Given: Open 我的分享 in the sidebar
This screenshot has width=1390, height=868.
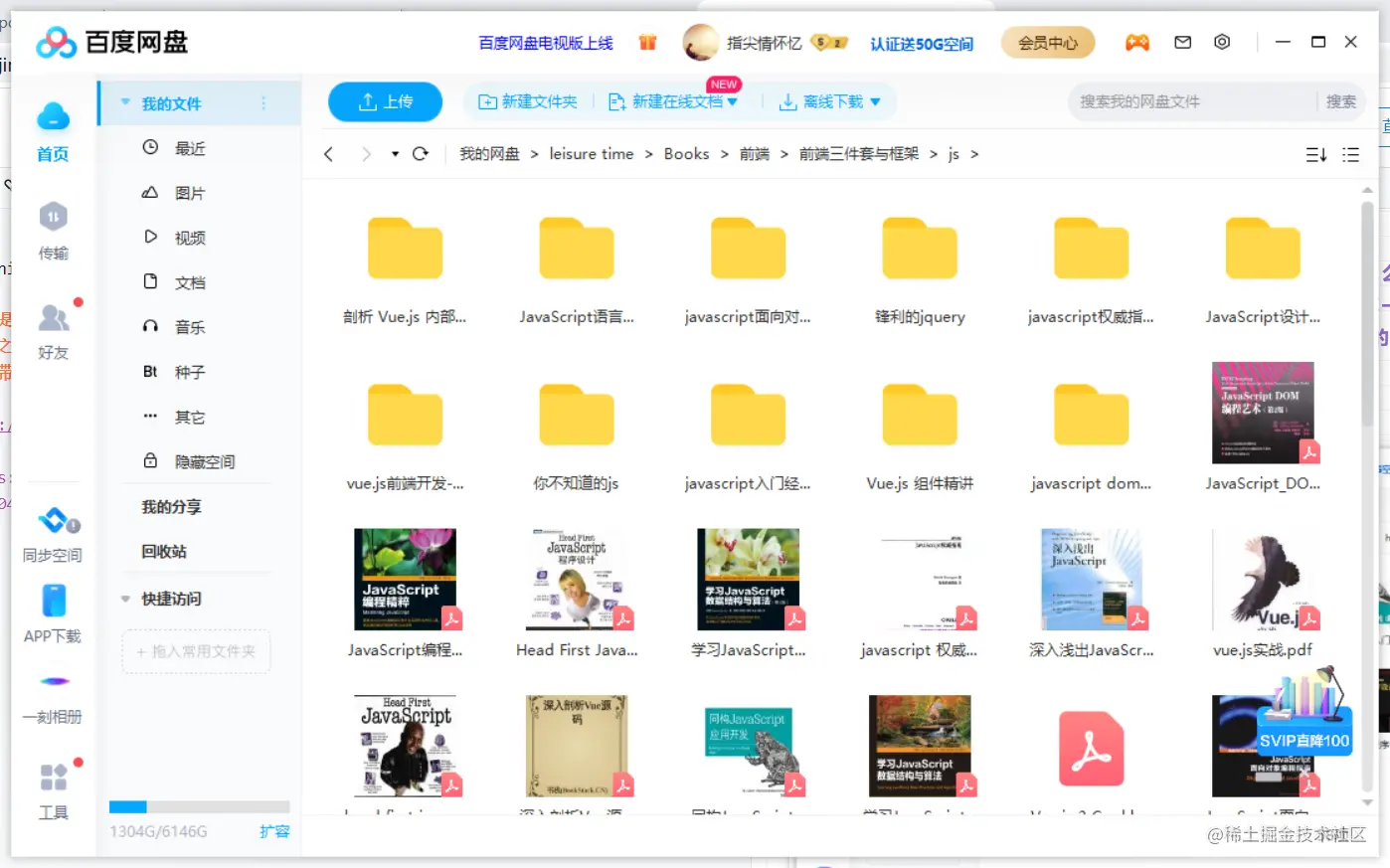Looking at the screenshot, I should (171, 507).
